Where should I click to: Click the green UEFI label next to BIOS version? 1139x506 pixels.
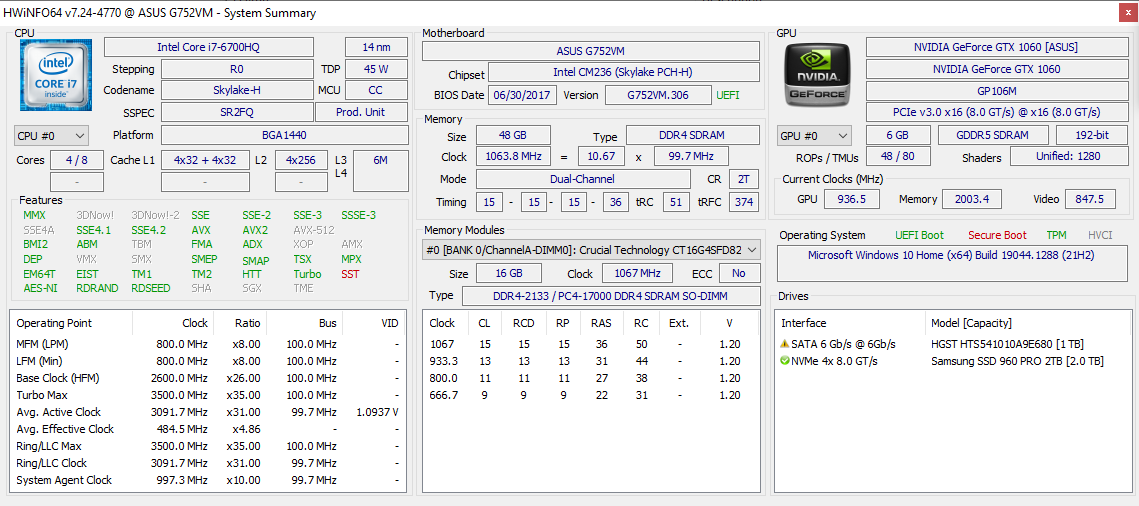coord(729,95)
